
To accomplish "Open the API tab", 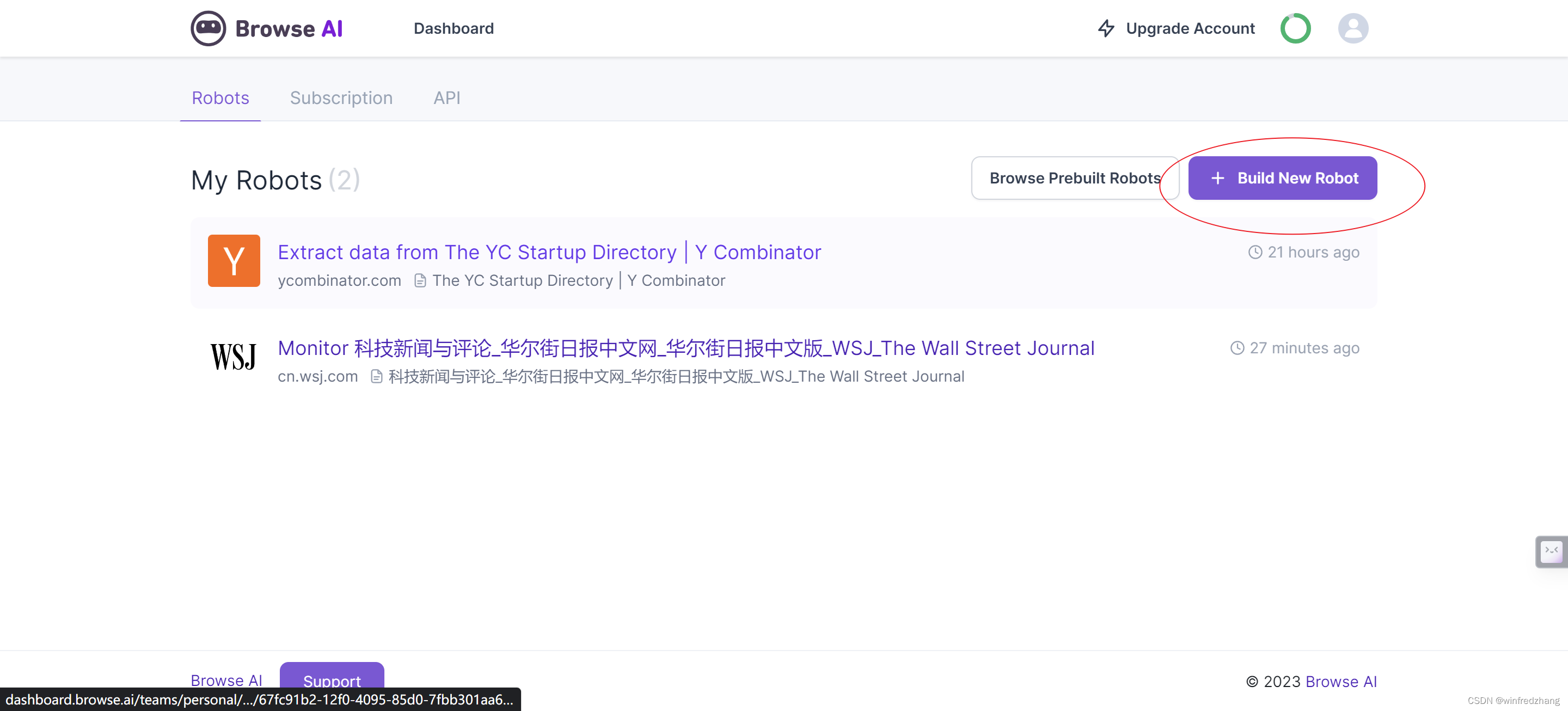I will [447, 98].
